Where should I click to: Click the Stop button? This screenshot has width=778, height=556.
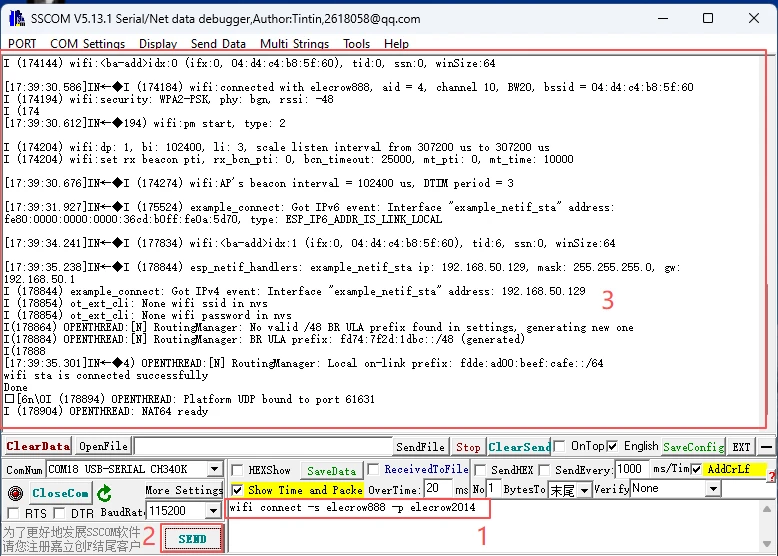tap(468, 447)
